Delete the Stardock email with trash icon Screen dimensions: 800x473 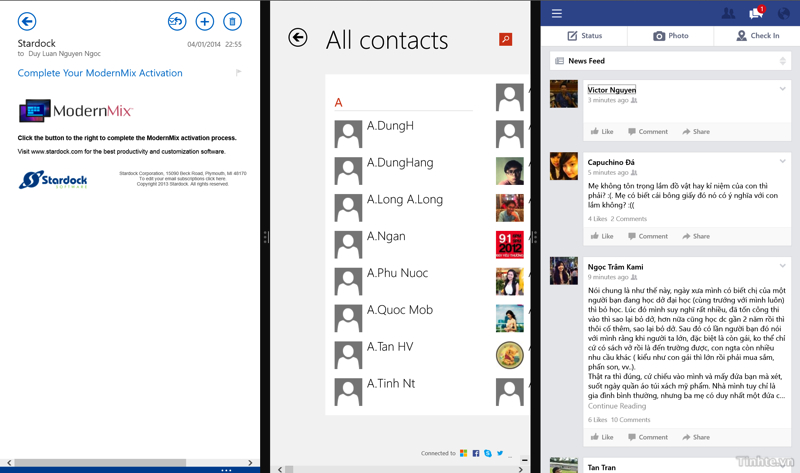pyautogui.click(x=232, y=21)
